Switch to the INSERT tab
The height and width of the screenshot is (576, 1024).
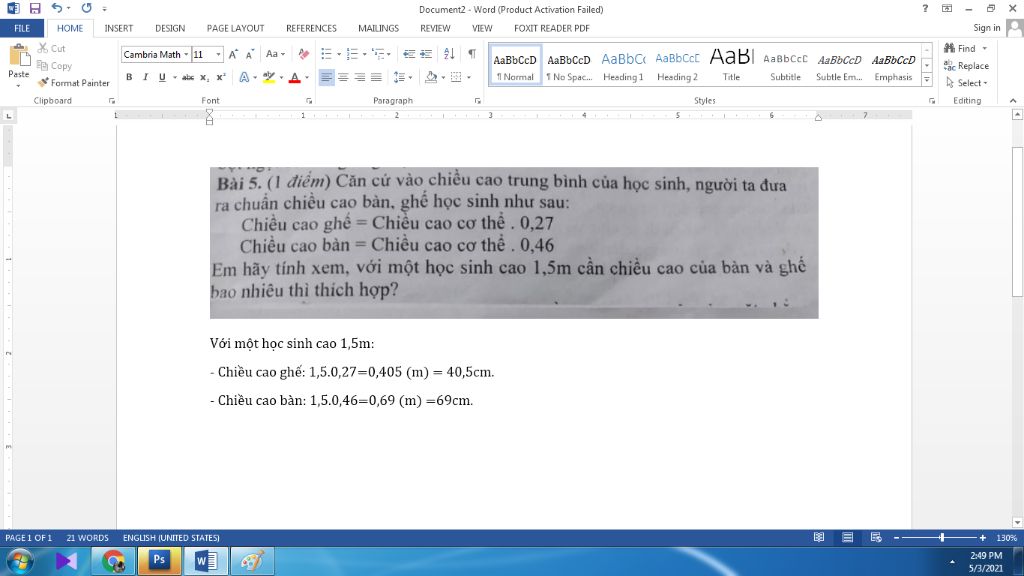point(118,28)
